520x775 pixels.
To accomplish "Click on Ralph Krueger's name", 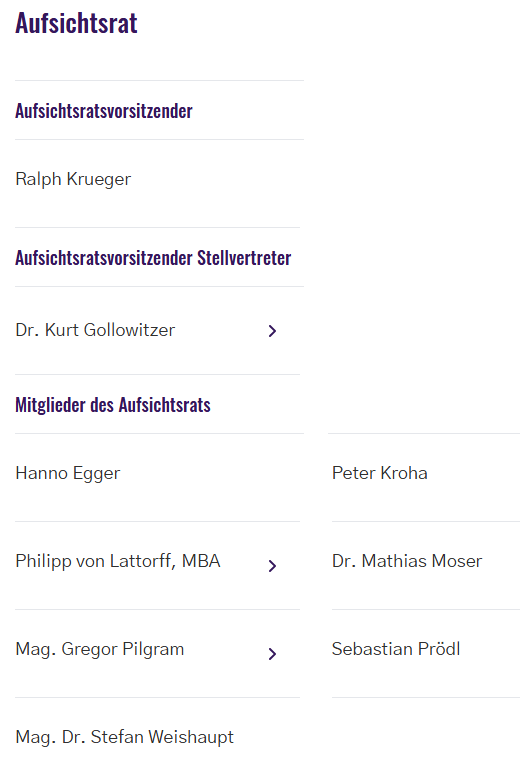I will (x=73, y=179).
